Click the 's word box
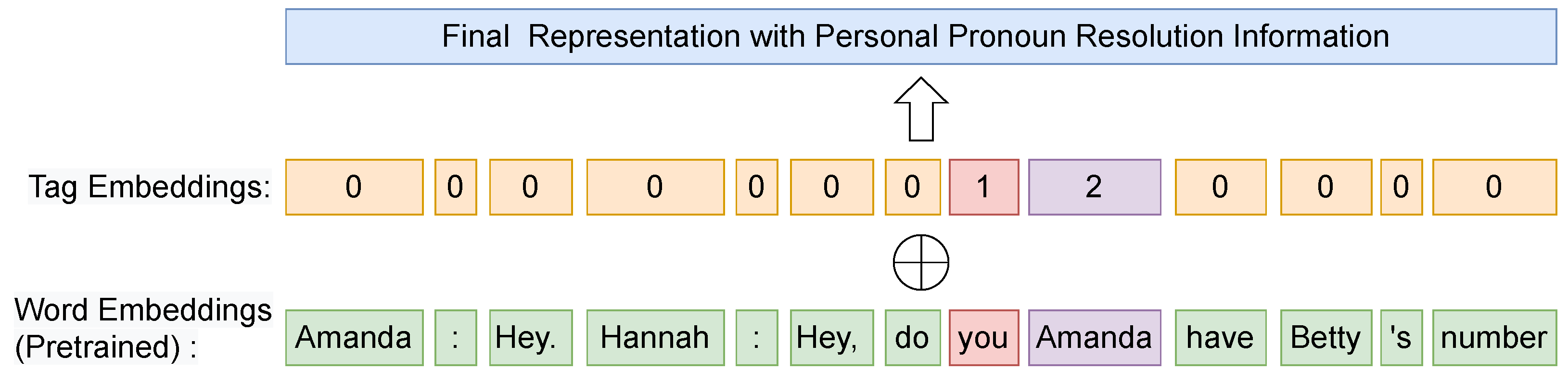The height and width of the screenshot is (383, 1568). 1401,338
